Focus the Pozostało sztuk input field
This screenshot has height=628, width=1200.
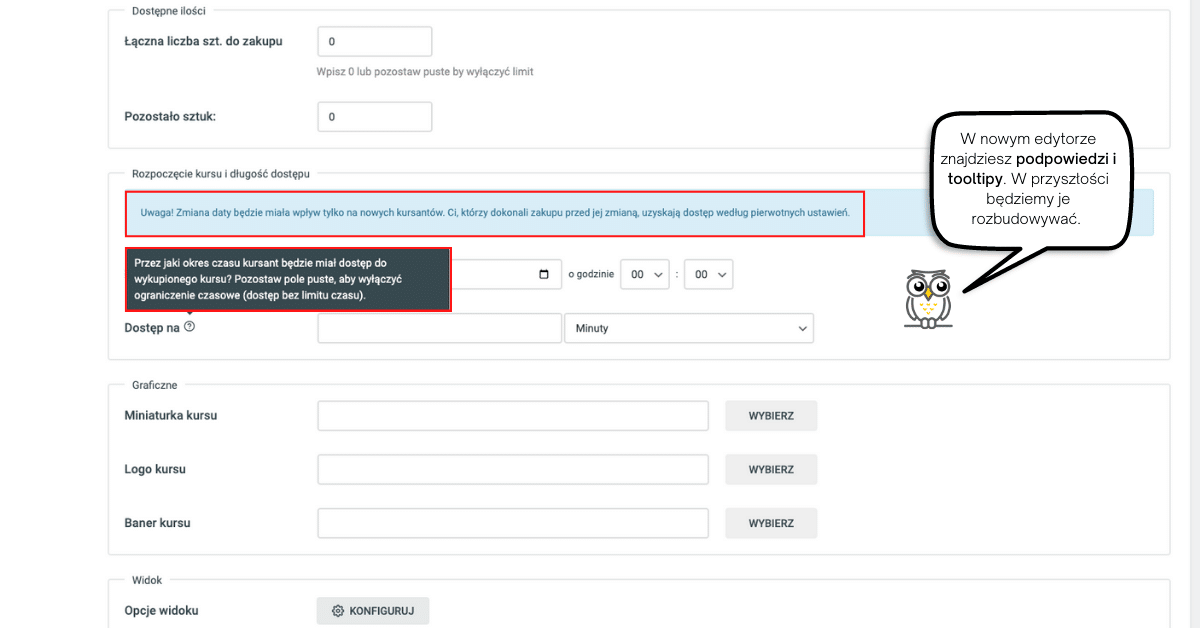375,116
